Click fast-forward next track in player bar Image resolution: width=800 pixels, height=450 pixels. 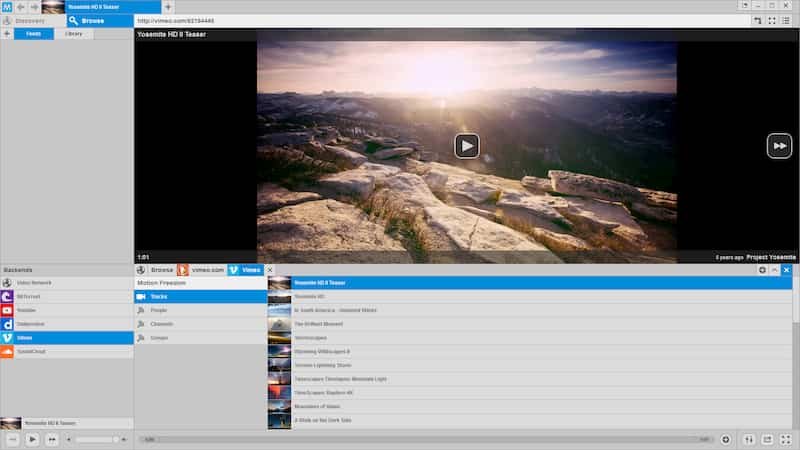coord(52,439)
